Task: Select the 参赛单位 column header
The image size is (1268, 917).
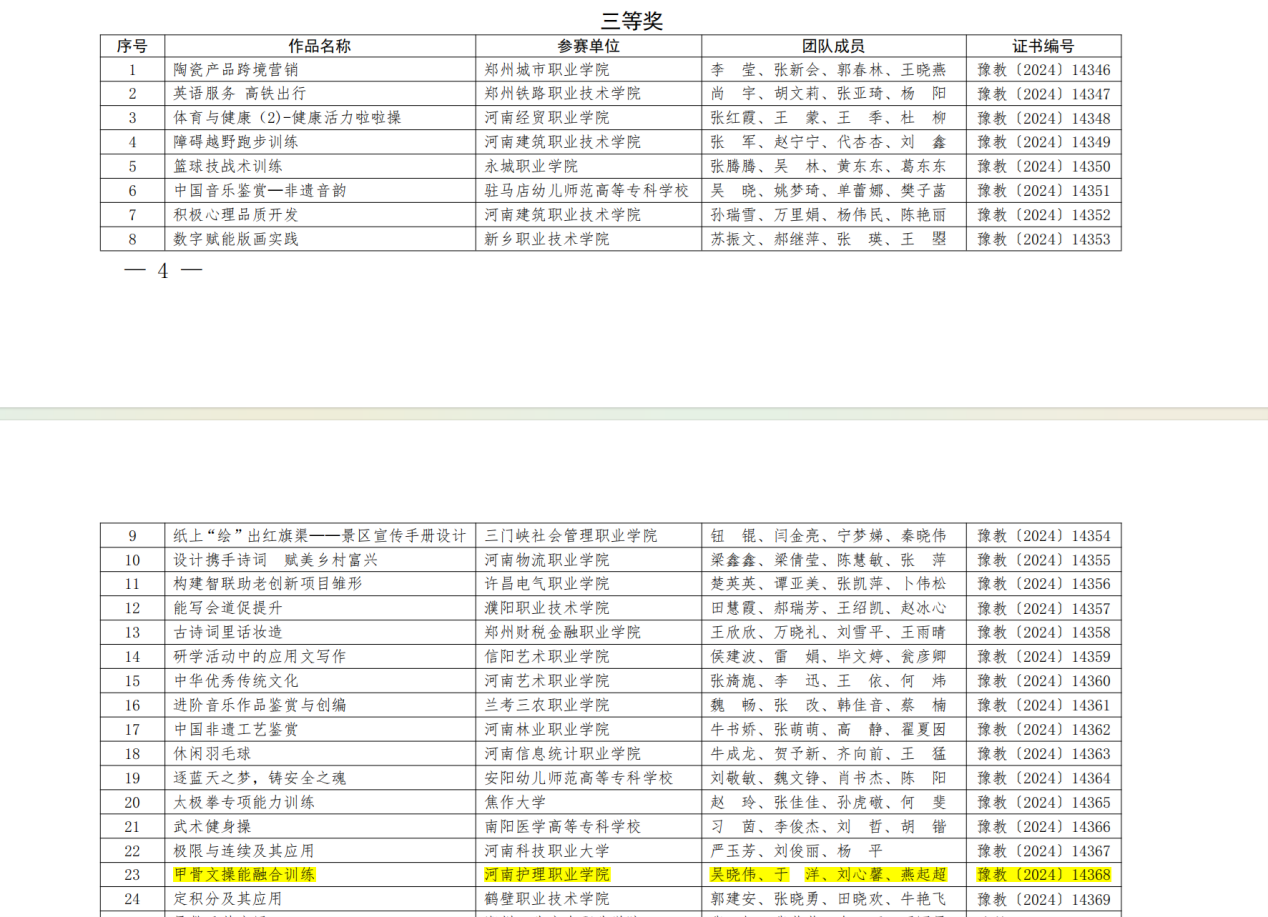Action: tap(588, 46)
